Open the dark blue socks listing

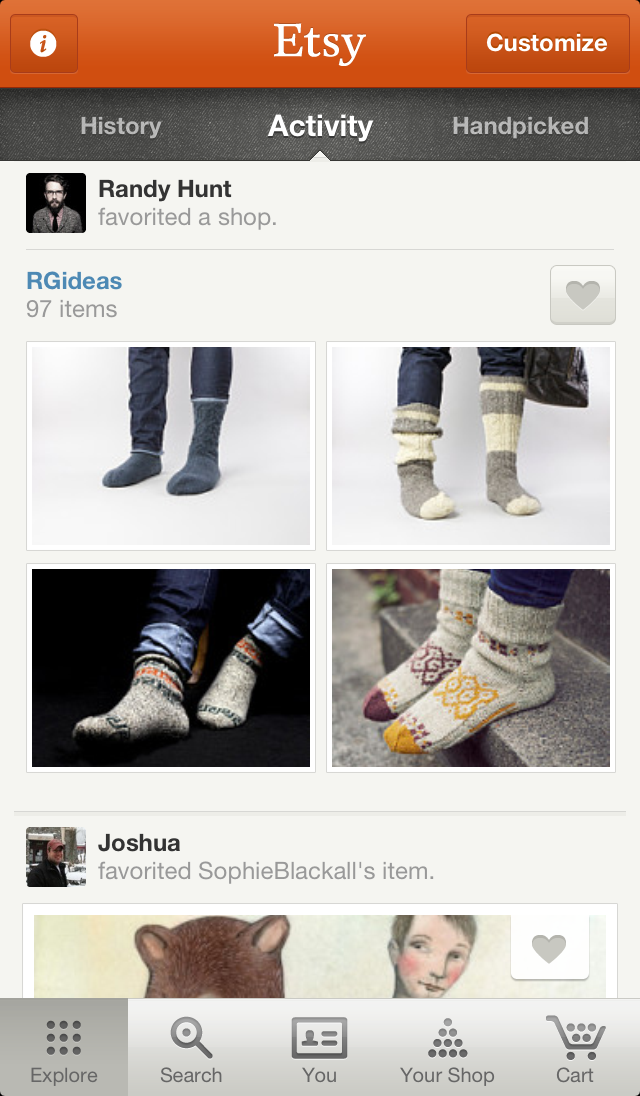coord(171,446)
